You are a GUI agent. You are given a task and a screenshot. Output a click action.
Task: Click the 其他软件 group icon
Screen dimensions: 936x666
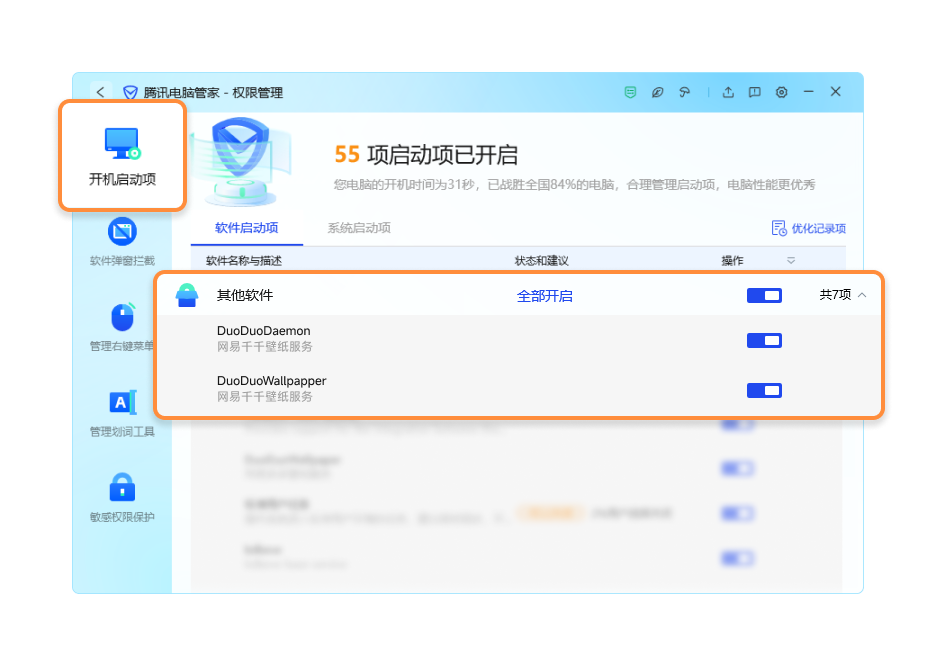(x=187, y=295)
